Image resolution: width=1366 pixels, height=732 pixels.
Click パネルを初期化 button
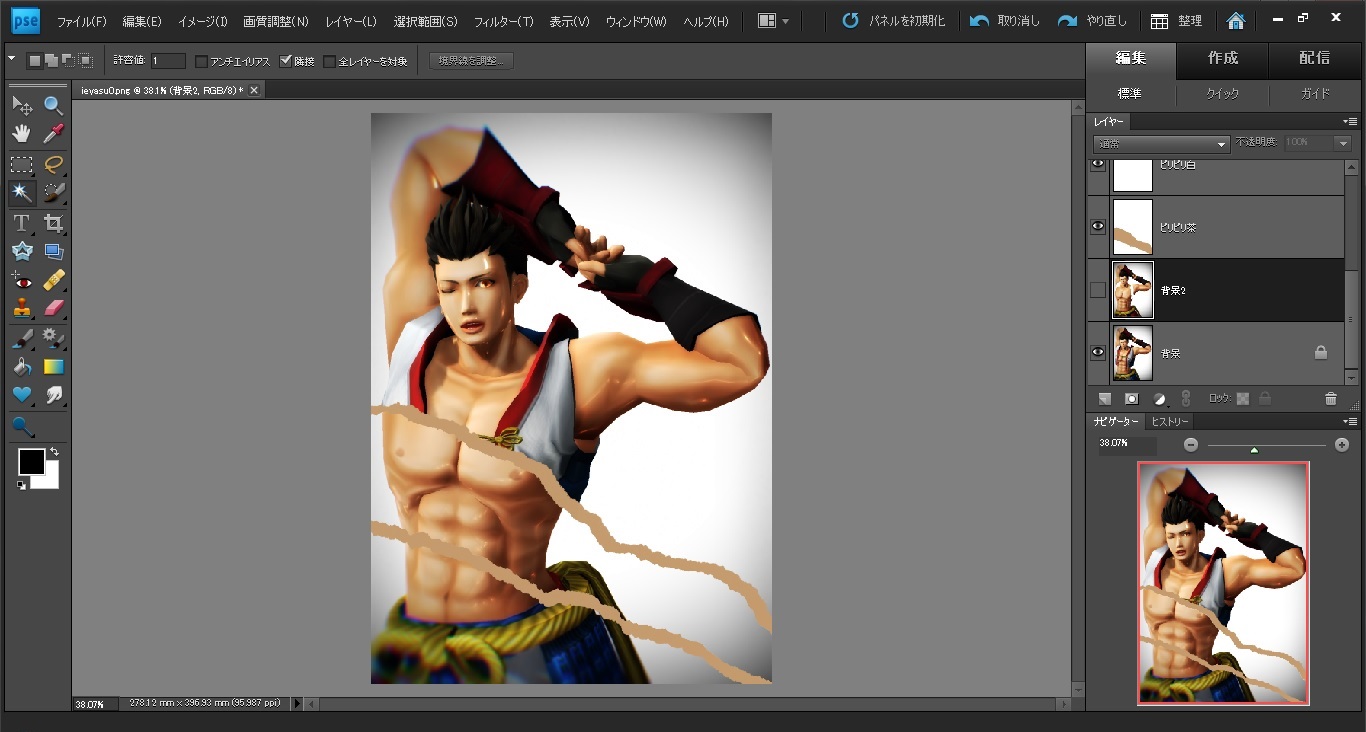click(x=894, y=21)
